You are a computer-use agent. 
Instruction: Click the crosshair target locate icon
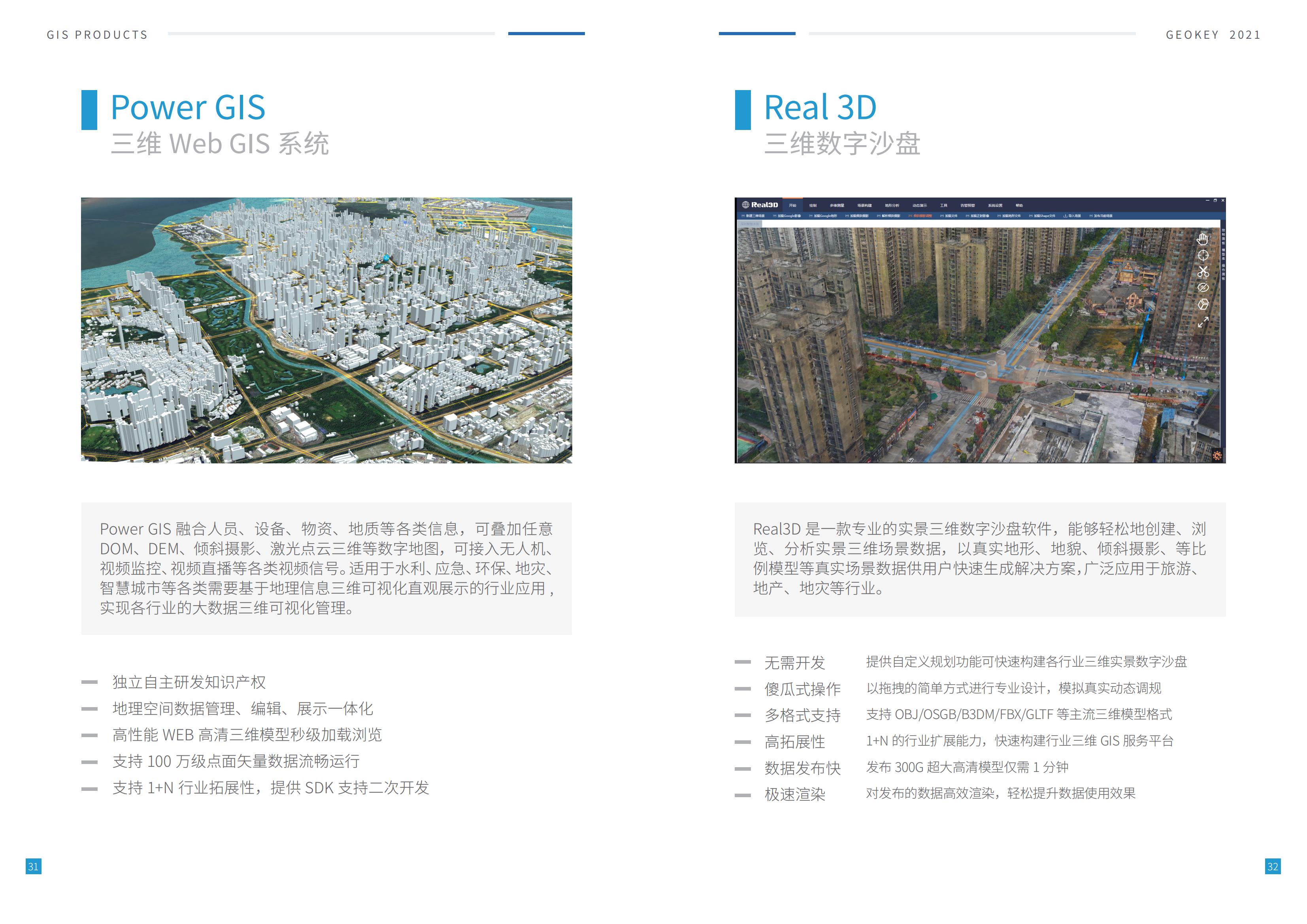(1203, 256)
